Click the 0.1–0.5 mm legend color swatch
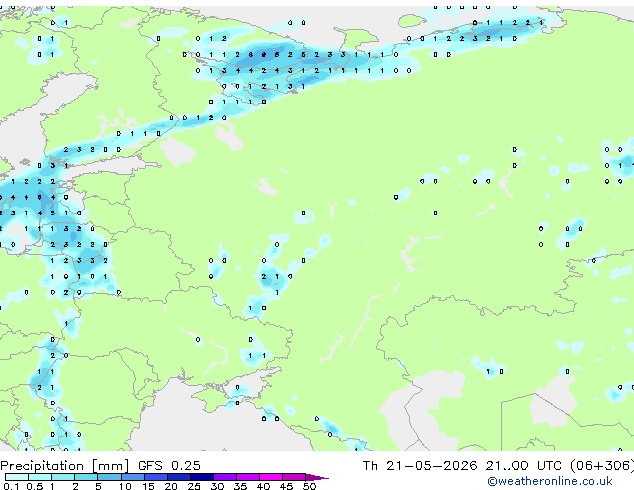The width and height of the screenshot is (634, 490). tap(17, 477)
